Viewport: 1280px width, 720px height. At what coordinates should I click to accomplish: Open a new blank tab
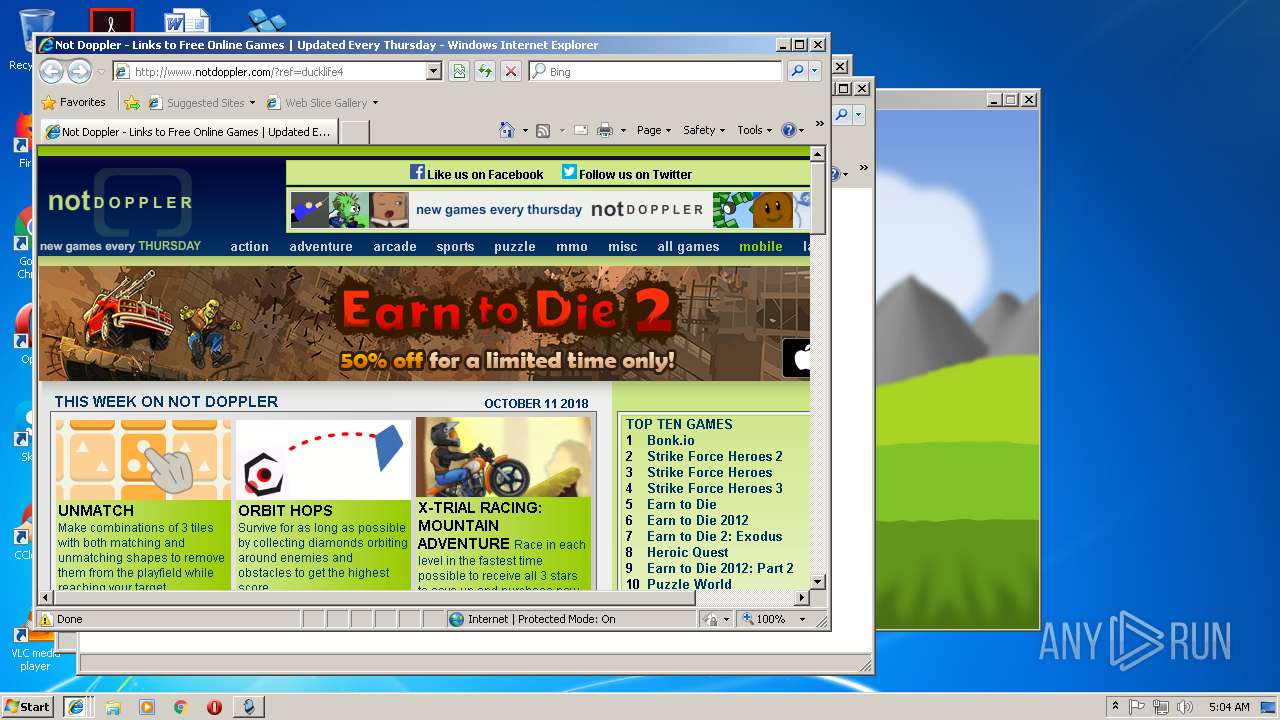click(355, 132)
